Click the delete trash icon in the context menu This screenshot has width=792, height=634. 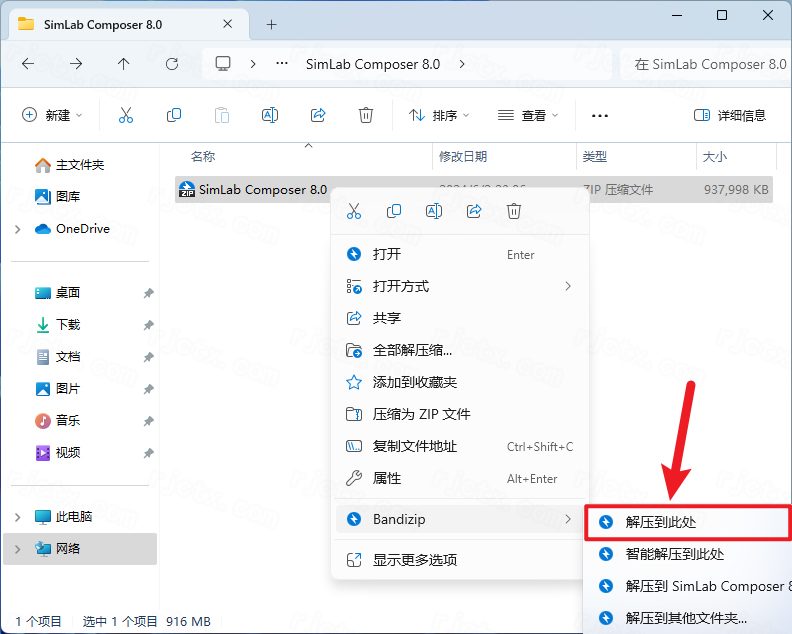coord(514,211)
